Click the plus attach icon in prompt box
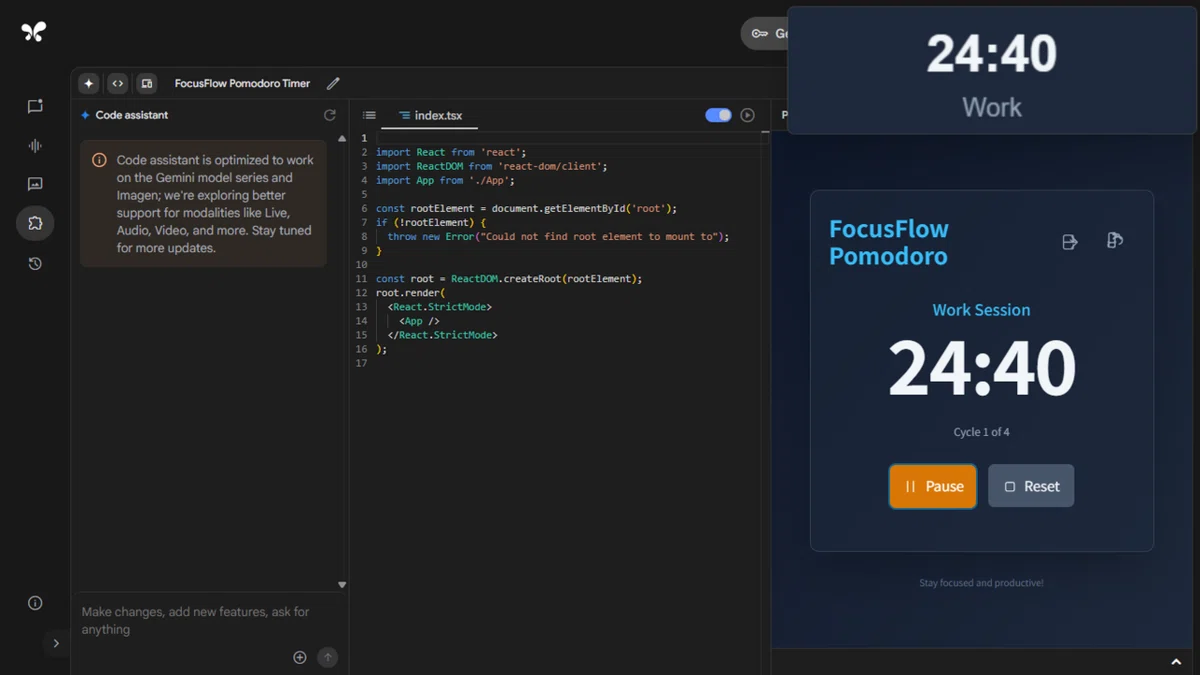Image resolution: width=1200 pixels, height=675 pixels. point(299,657)
